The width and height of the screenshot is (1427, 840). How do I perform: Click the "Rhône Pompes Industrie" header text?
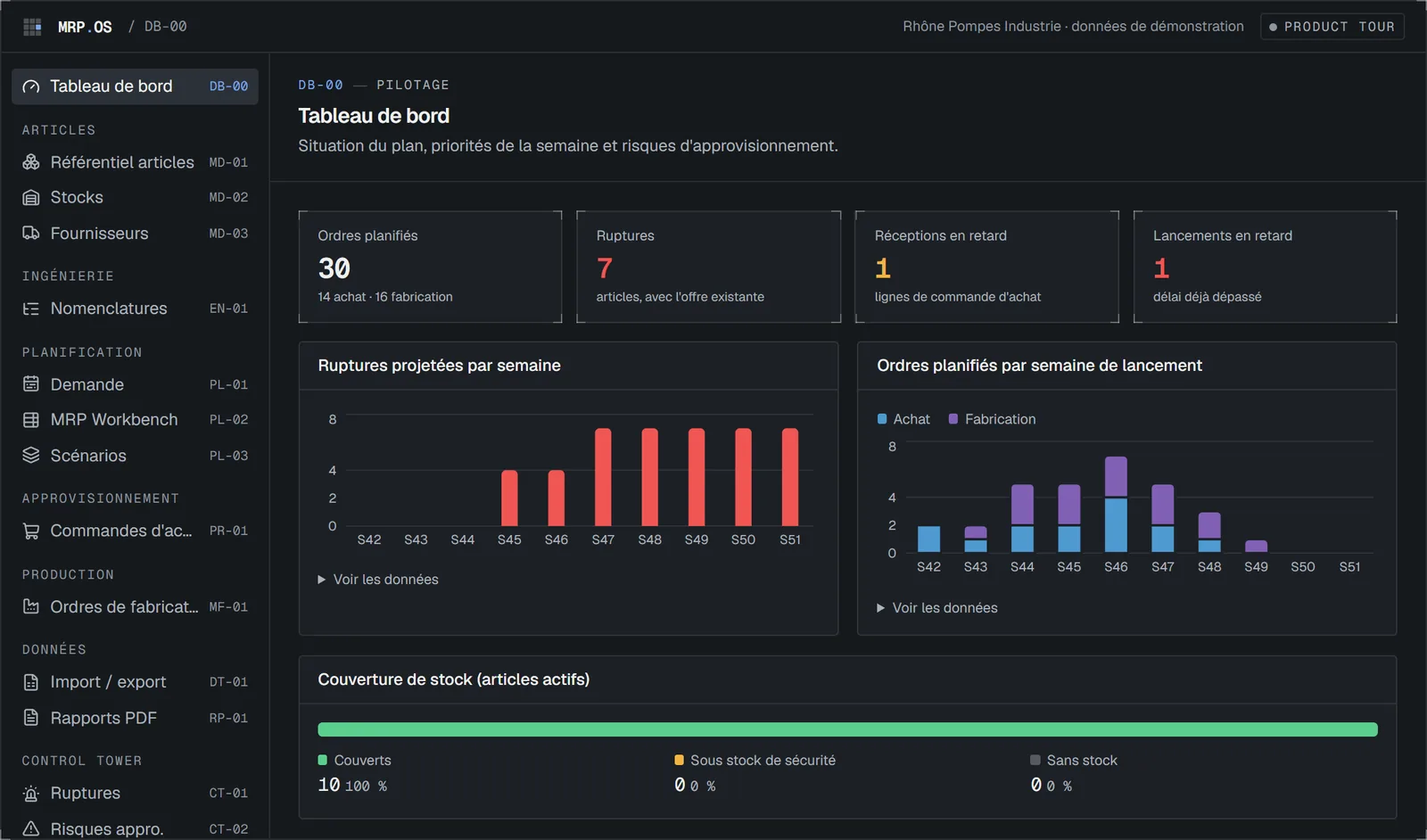coord(981,27)
